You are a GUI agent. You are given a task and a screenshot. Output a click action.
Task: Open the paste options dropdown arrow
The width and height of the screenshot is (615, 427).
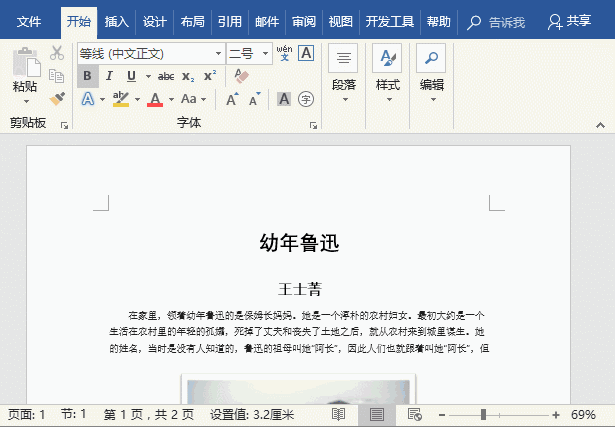26,102
